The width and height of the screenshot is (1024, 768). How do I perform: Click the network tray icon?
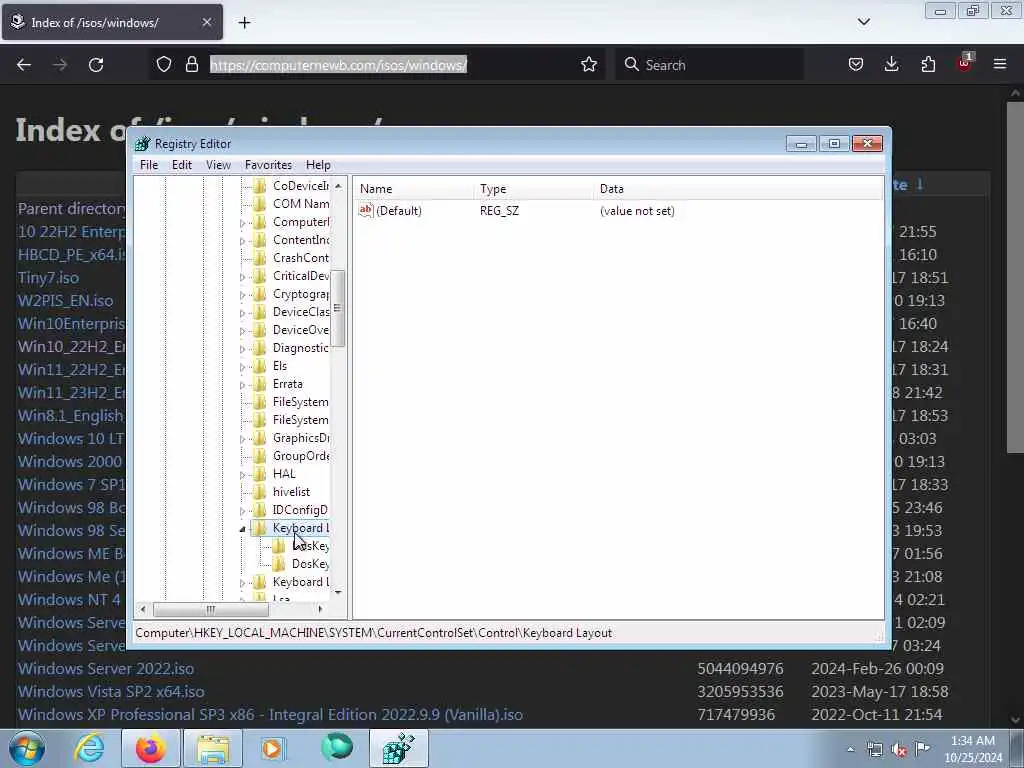874,749
